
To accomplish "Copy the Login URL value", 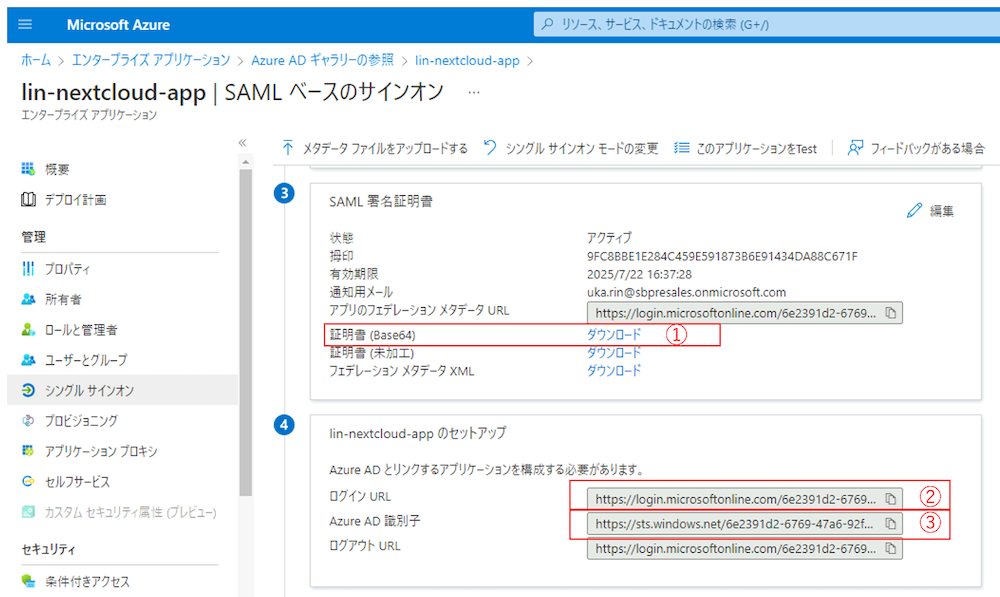I will (890, 498).
